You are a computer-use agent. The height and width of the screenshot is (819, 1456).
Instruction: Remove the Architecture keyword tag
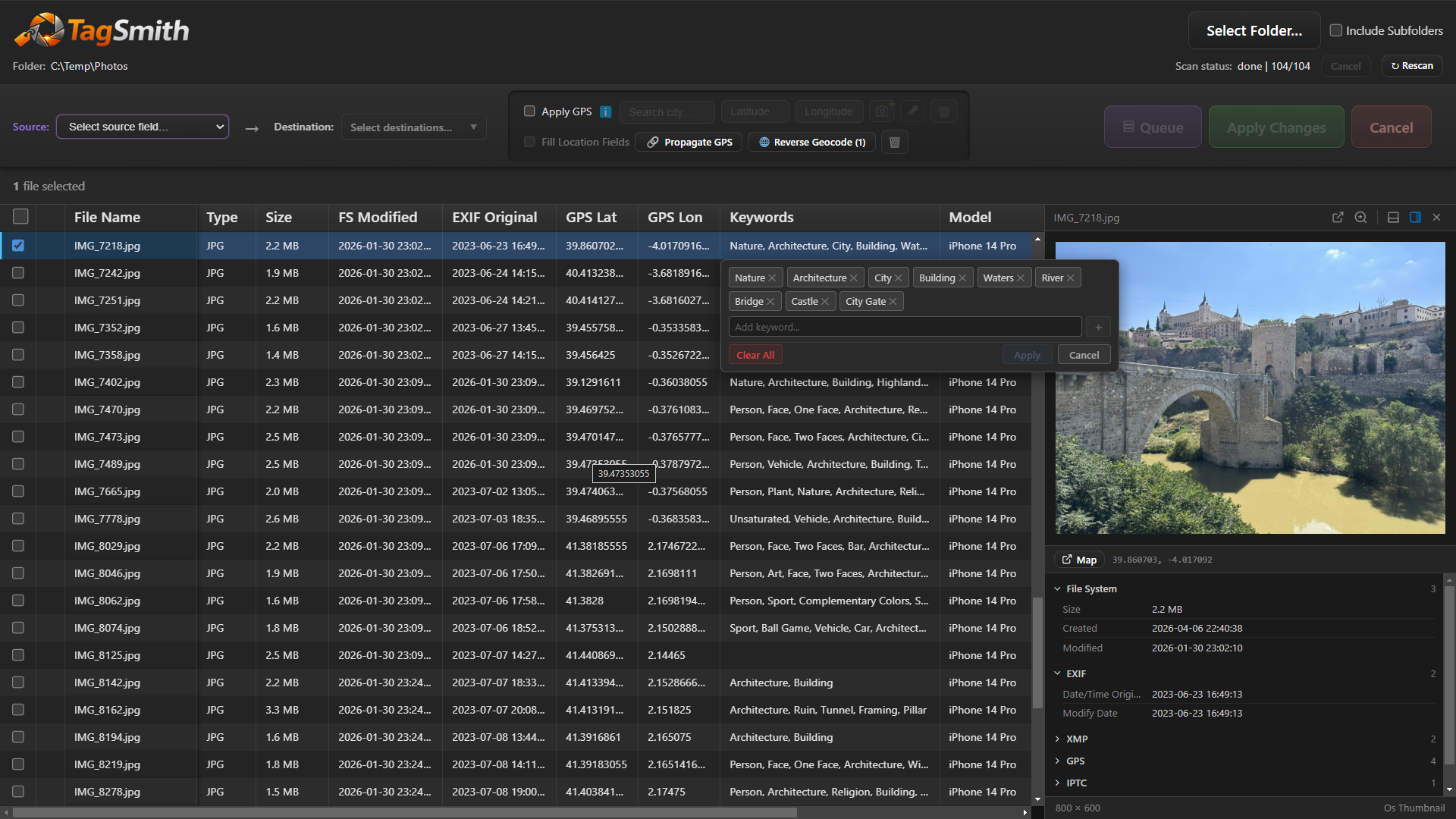tap(853, 278)
